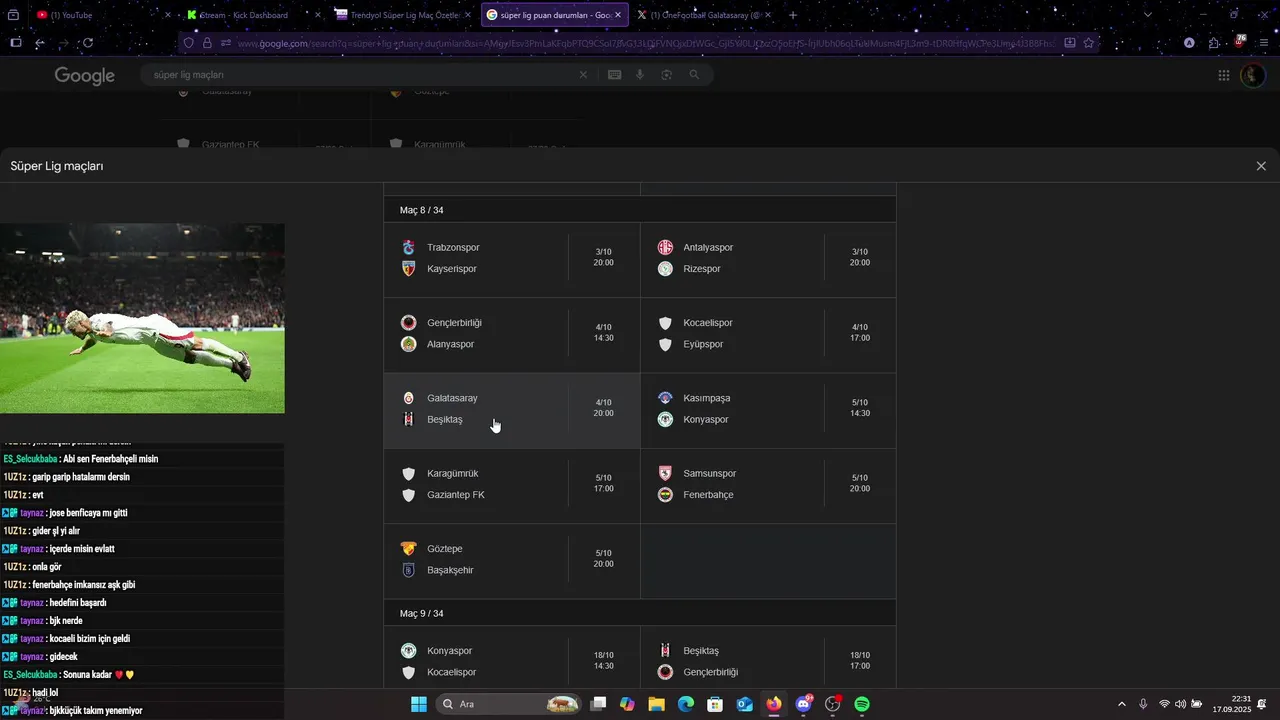Search by image with Google Lens

[x=667, y=75]
